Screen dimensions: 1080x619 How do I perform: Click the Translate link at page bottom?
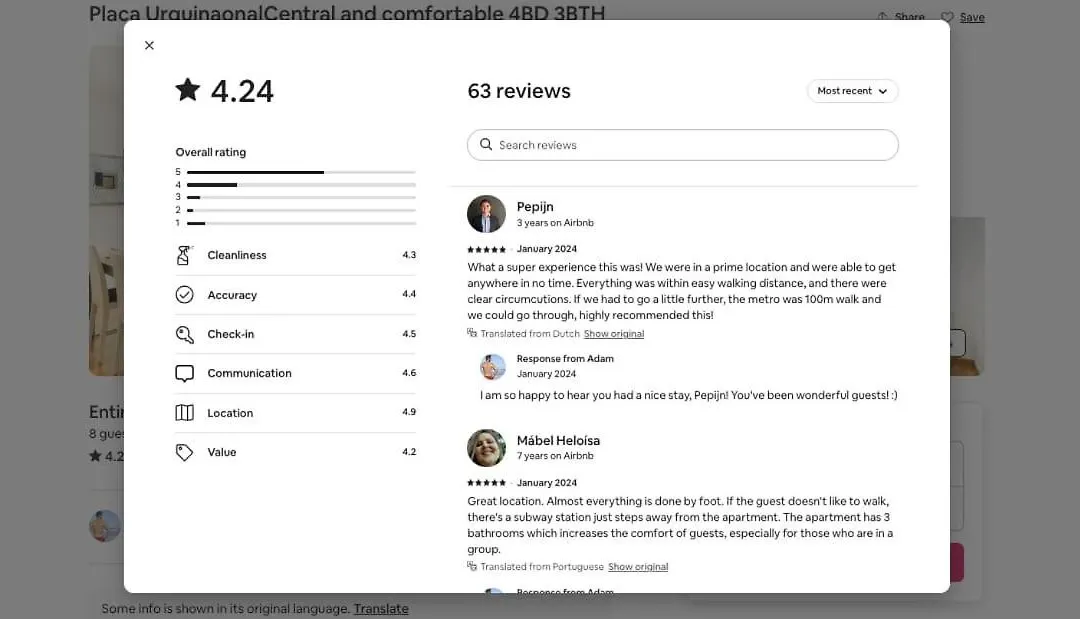tap(381, 609)
